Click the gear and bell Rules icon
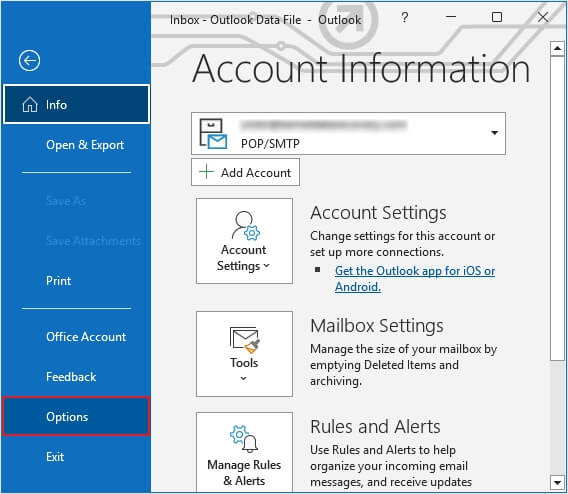Image resolution: width=568 pixels, height=494 pixels. pos(244,439)
